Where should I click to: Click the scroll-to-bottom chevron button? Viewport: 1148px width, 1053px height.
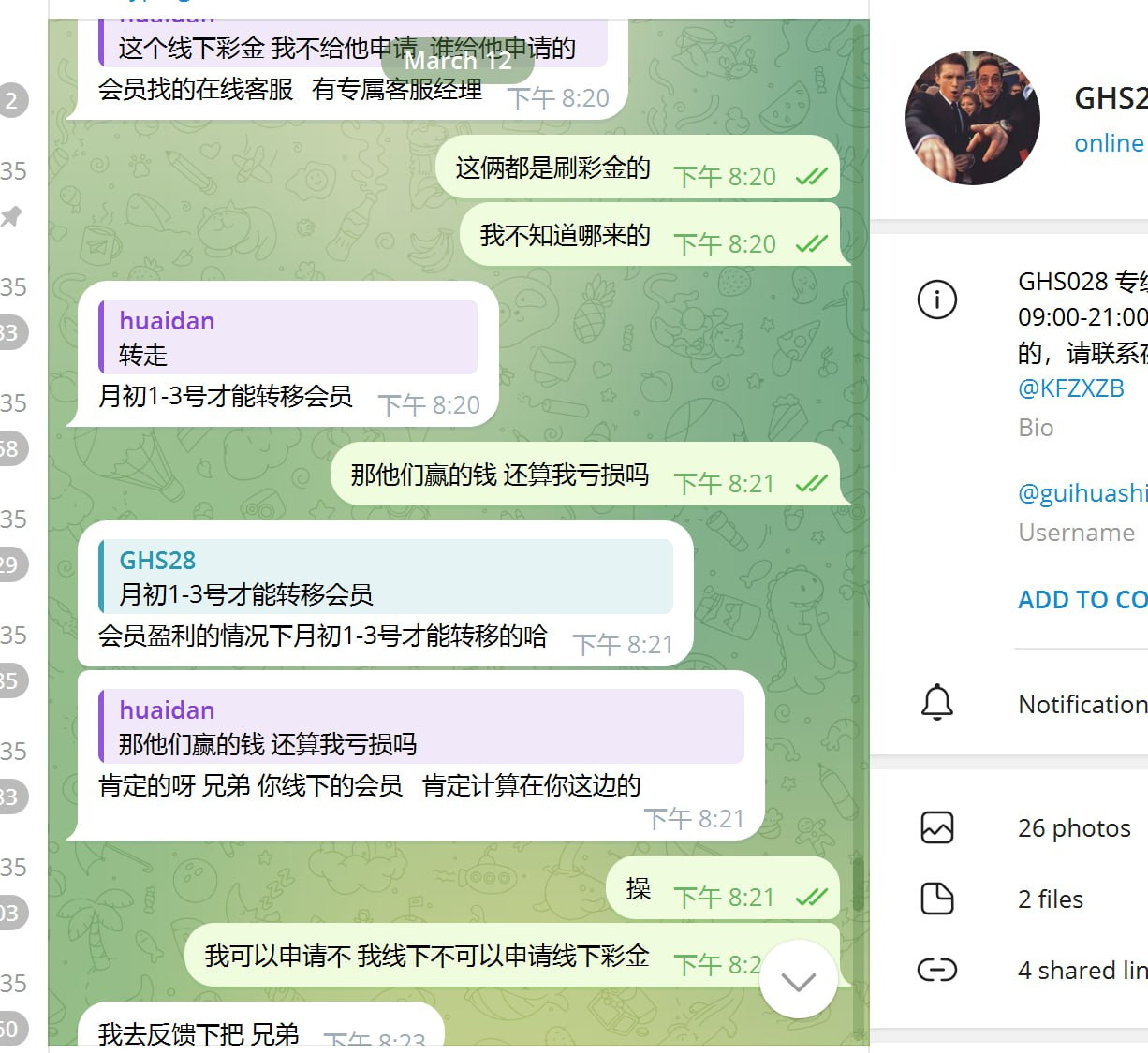(799, 980)
